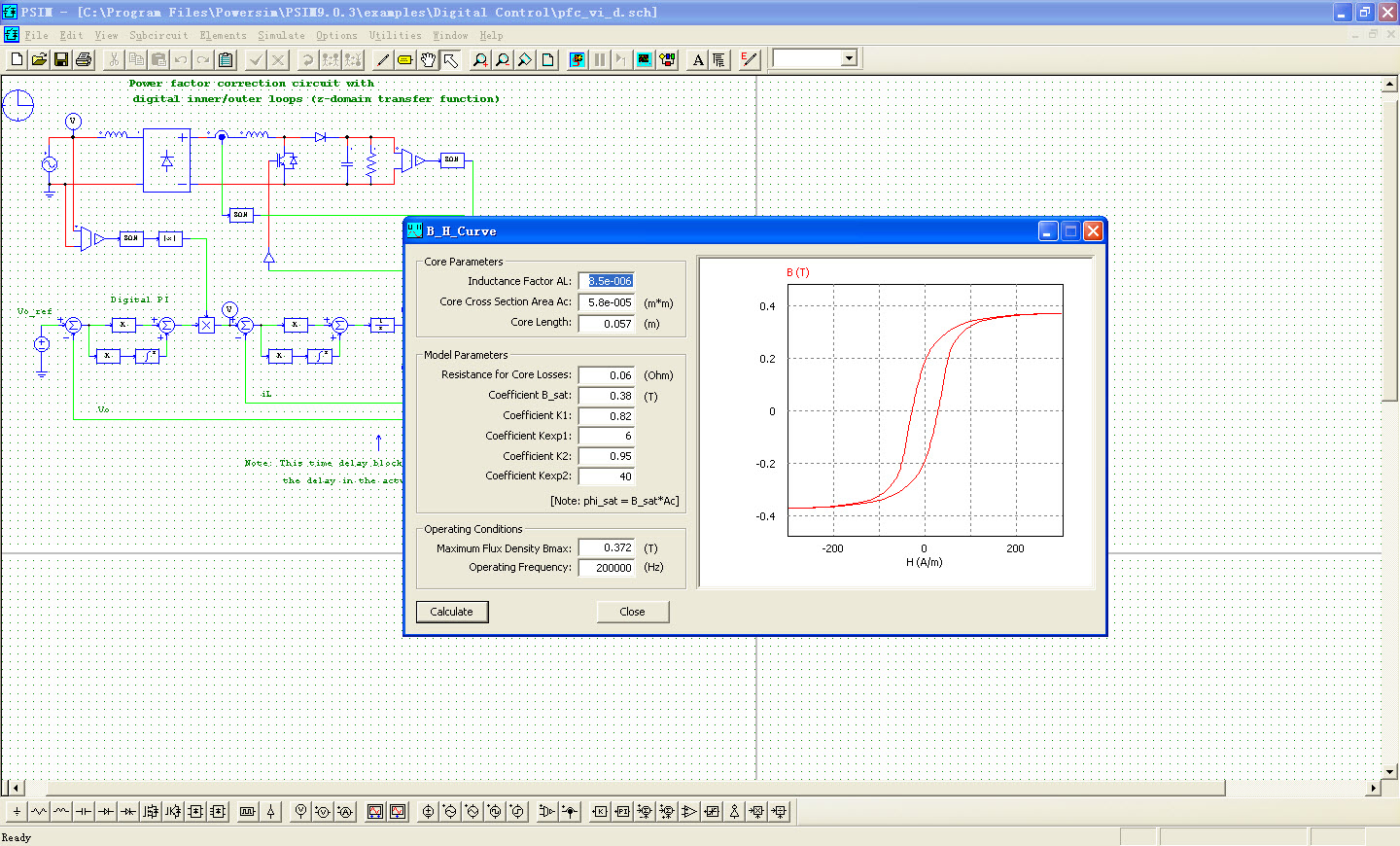Screen dimensions: 1400x846
Task: Open the File menu
Action: point(36,35)
